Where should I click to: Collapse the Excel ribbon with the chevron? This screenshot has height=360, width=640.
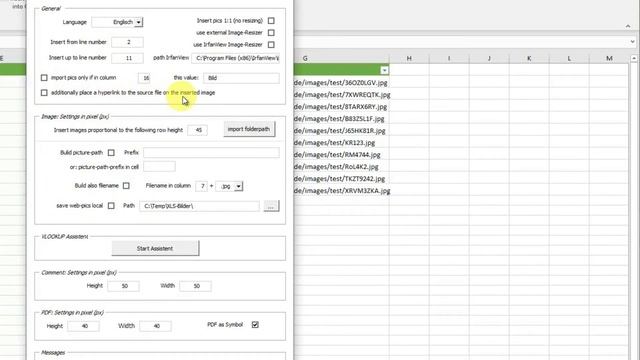coord(628,26)
